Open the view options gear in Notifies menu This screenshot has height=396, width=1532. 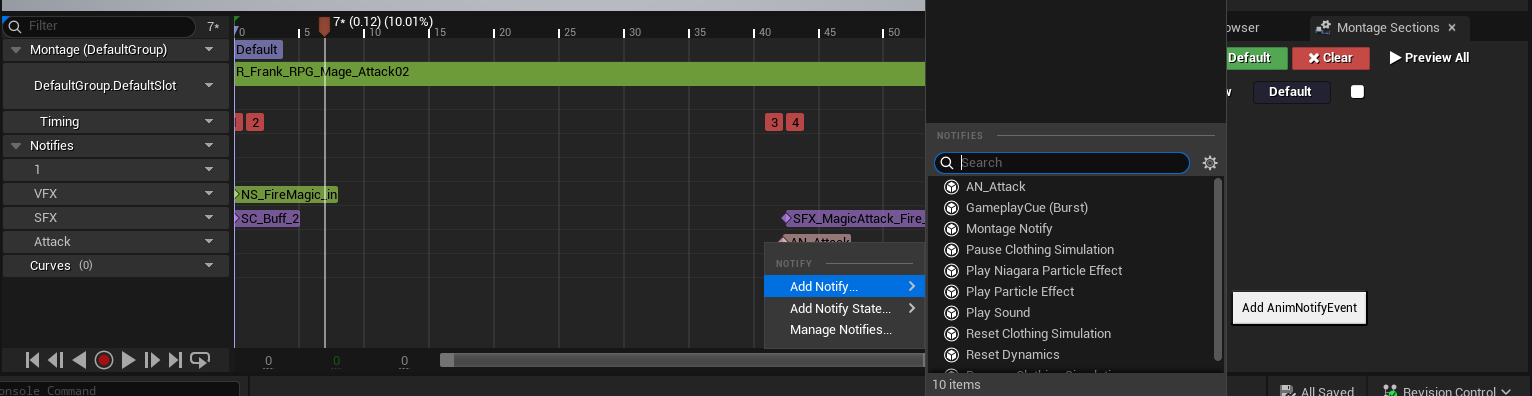(x=1210, y=163)
